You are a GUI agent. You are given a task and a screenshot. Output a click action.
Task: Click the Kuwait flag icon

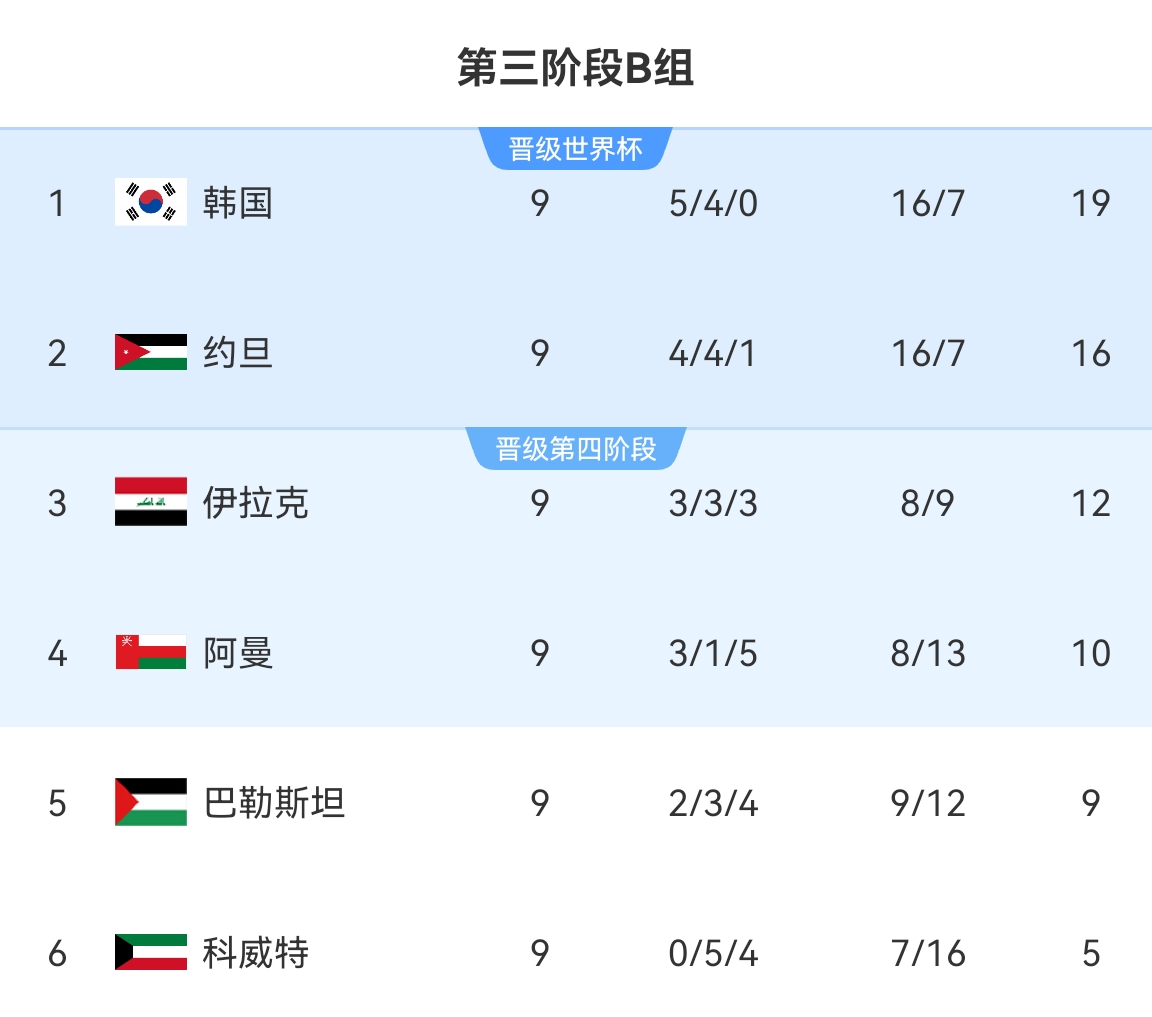151,952
